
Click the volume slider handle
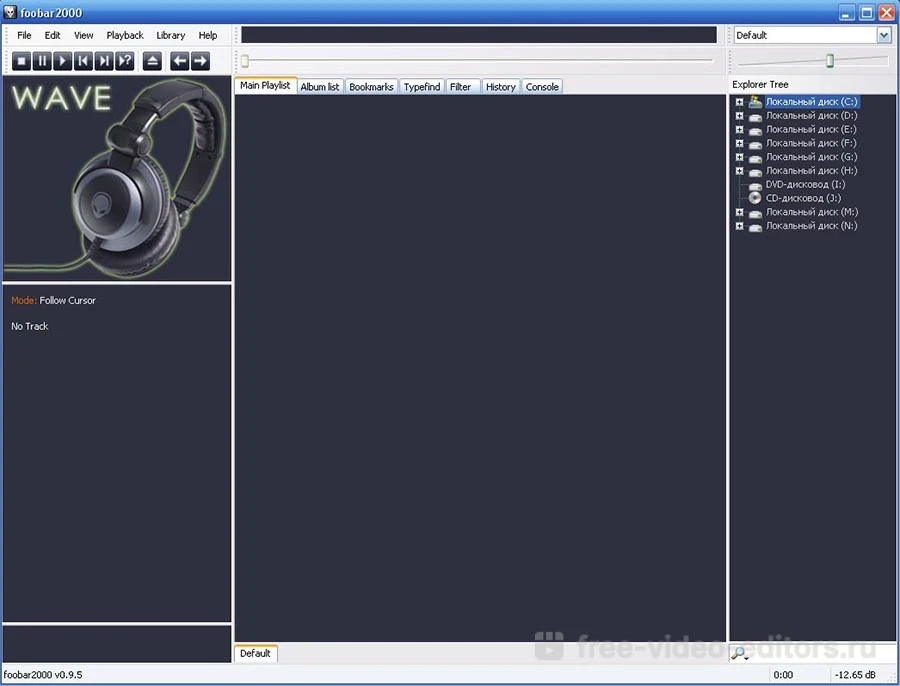[829, 61]
